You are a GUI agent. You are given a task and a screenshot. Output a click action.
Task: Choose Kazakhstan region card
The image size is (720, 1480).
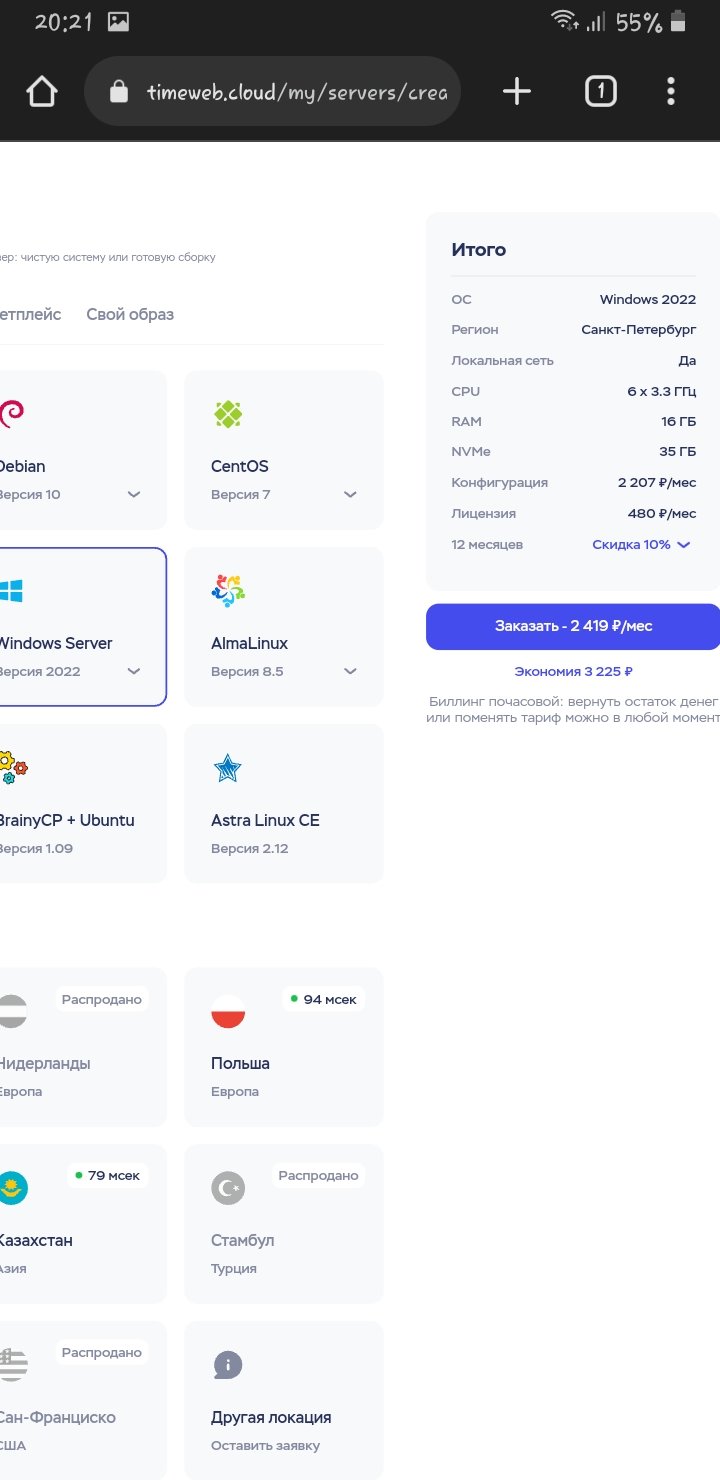point(82,1224)
